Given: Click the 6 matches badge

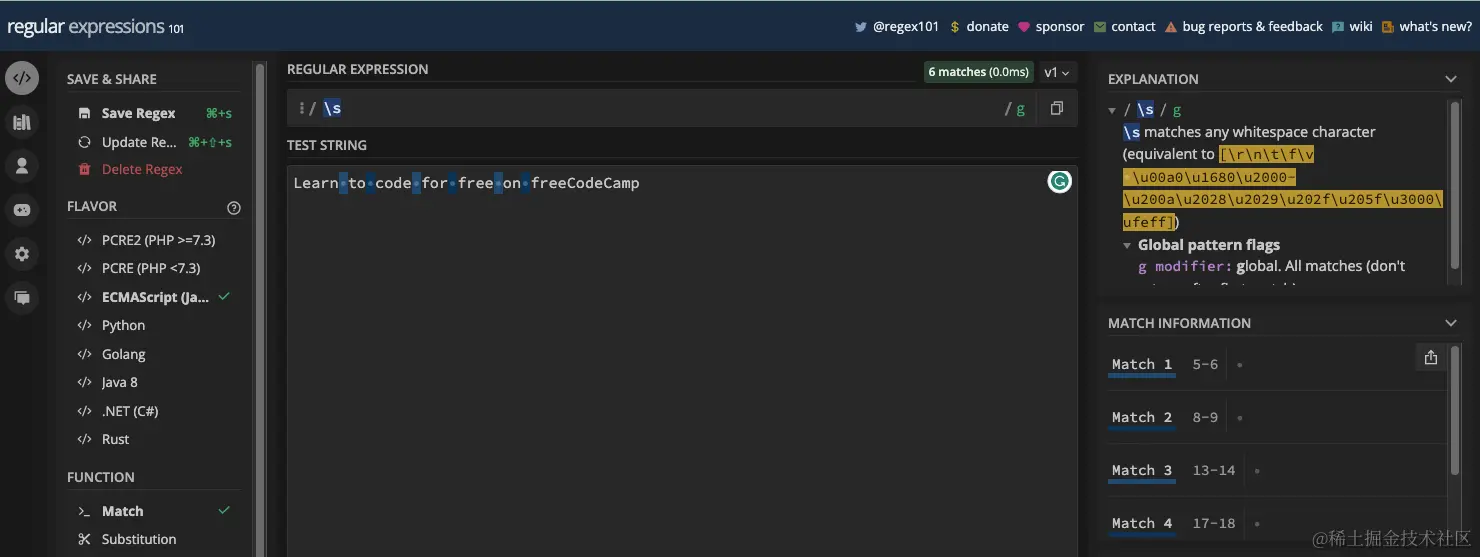Looking at the screenshot, I should 978,72.
